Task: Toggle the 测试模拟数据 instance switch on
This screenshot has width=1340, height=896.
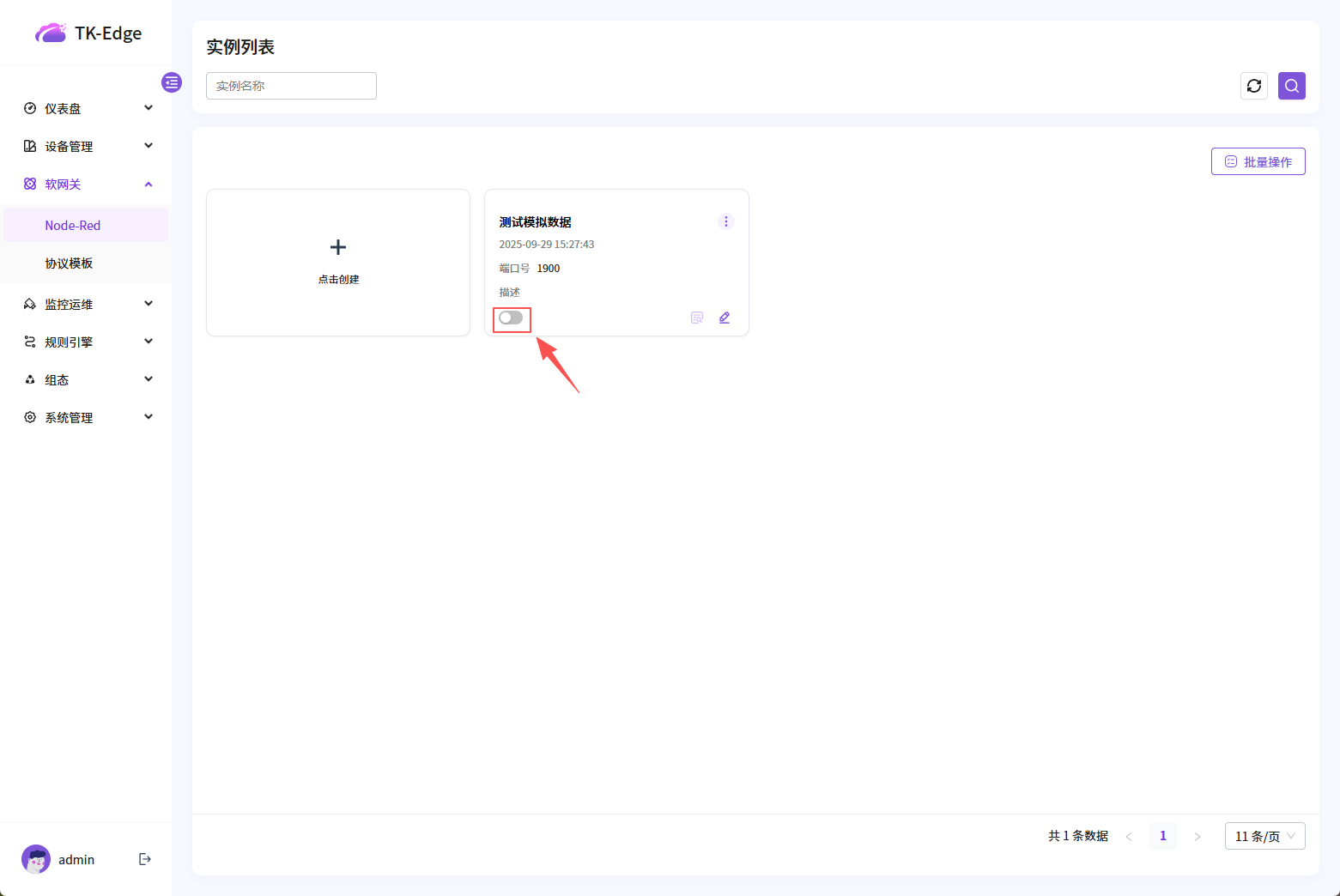Action: (x=511, y=318)
